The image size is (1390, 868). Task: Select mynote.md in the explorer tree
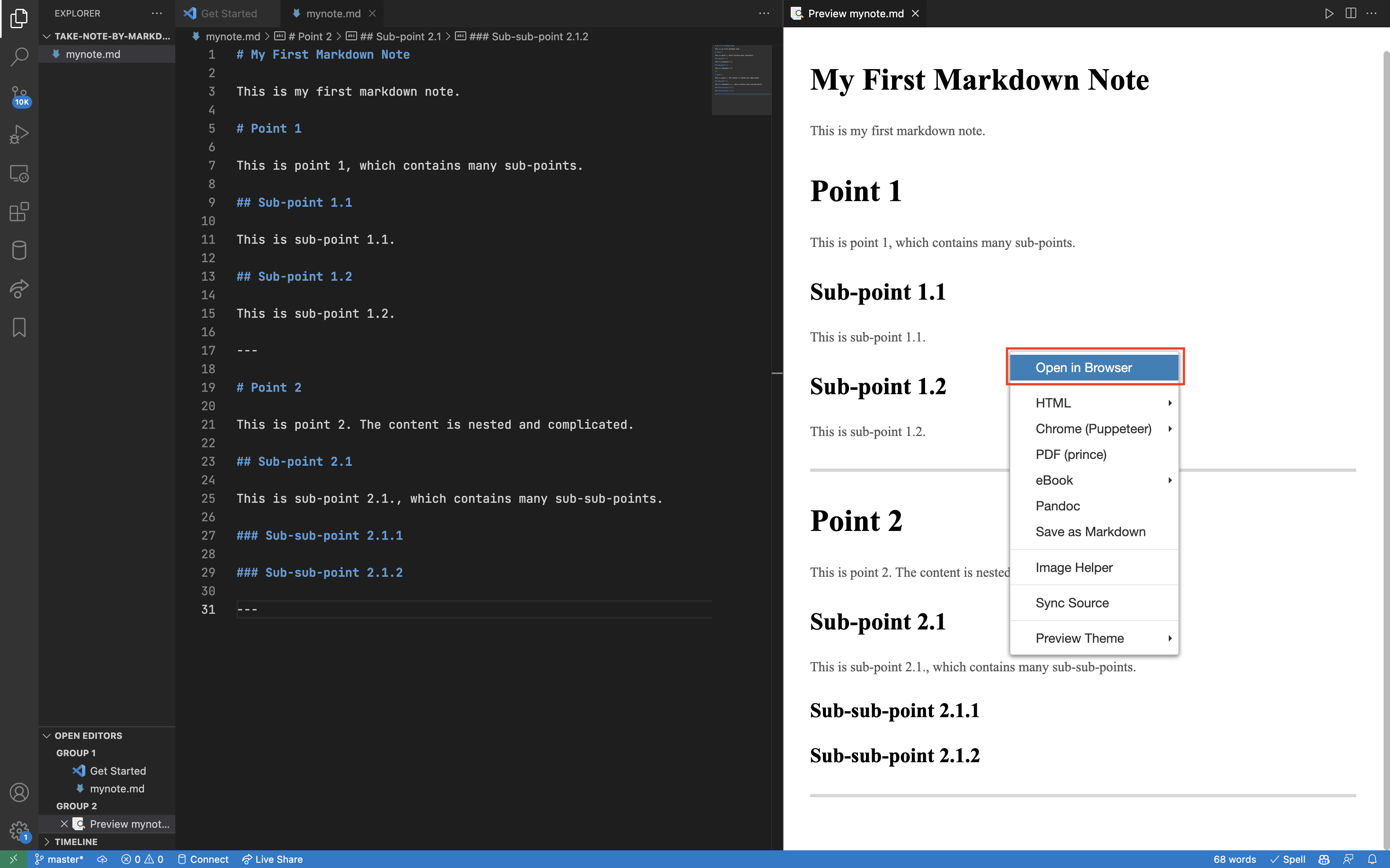click(x=107, y=54)
